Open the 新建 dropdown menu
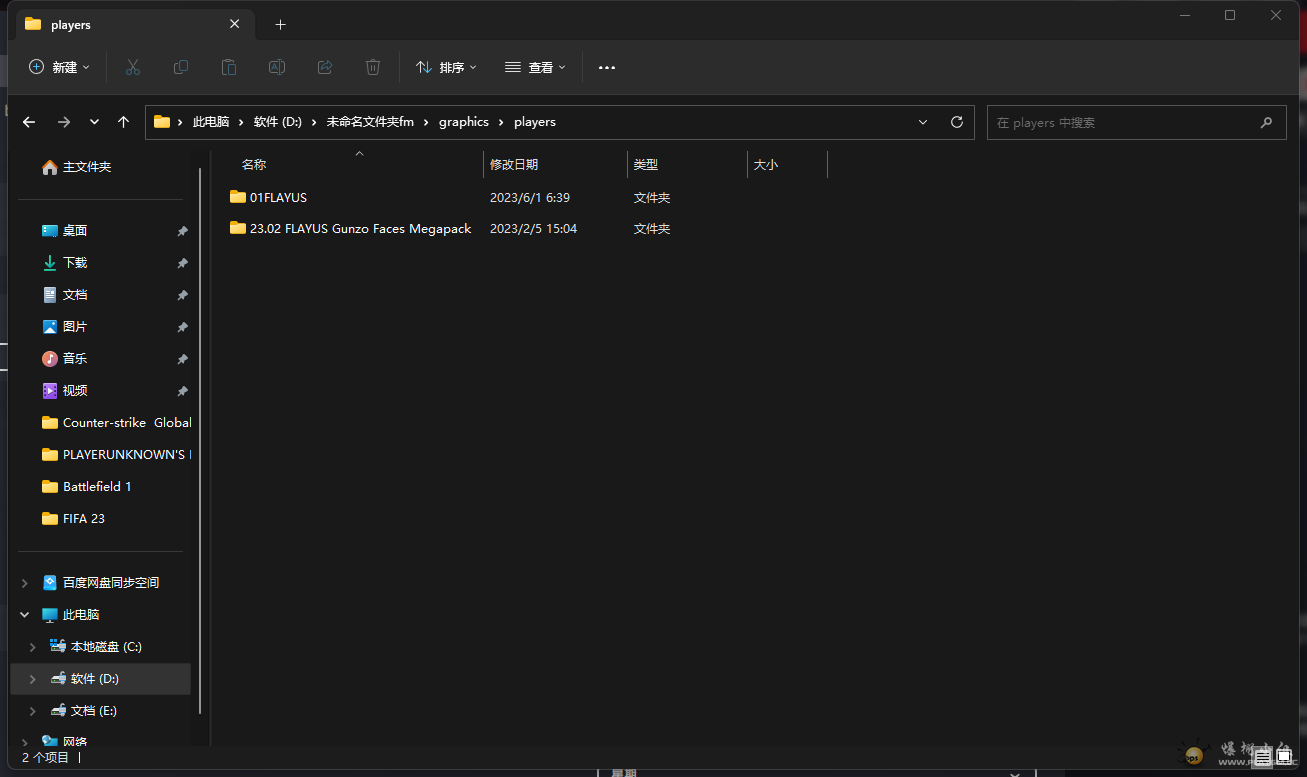Image resolution: width=1307 pixels, height=777 pixels. (x=59, y=67)
